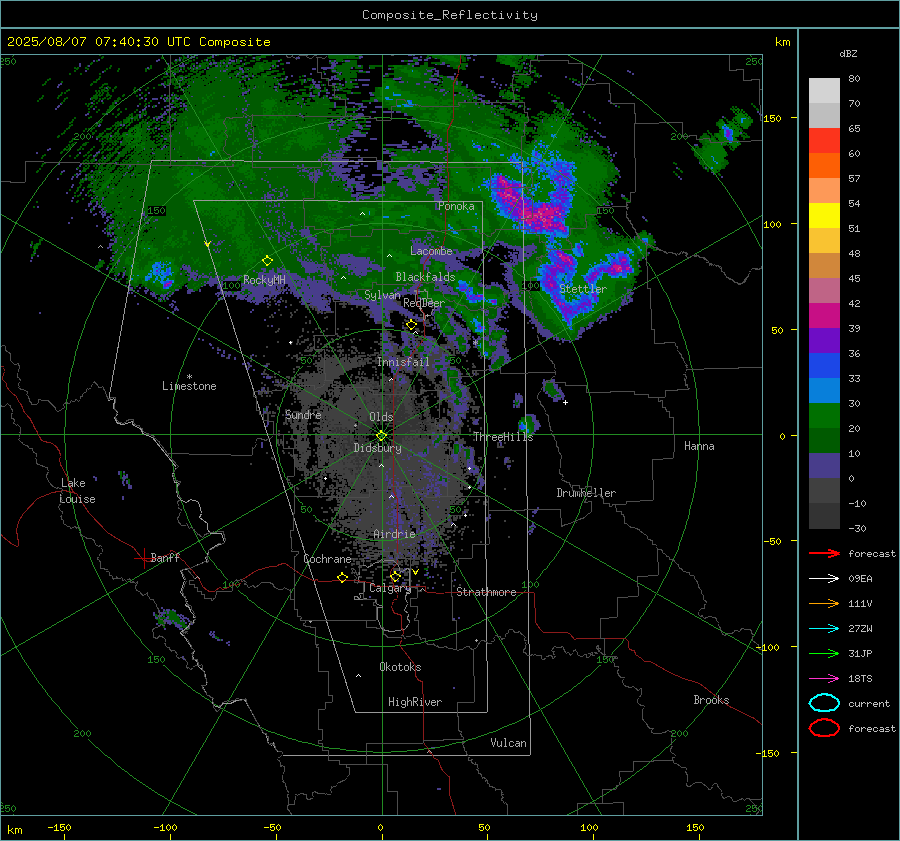Click the Sylvan label
The height and width of the screenshot is (841, 900).
tap(382, 295)
